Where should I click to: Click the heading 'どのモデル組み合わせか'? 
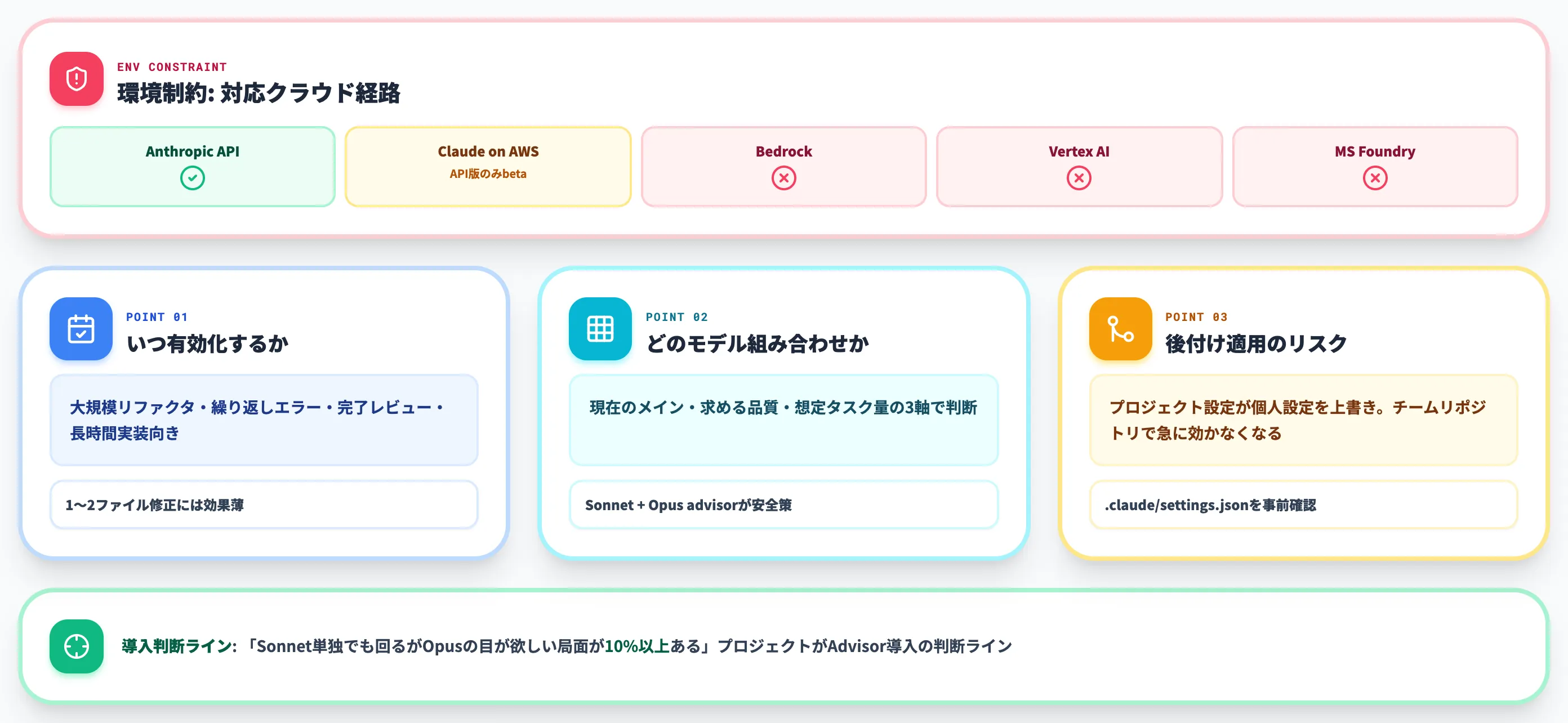click(756, 344)
